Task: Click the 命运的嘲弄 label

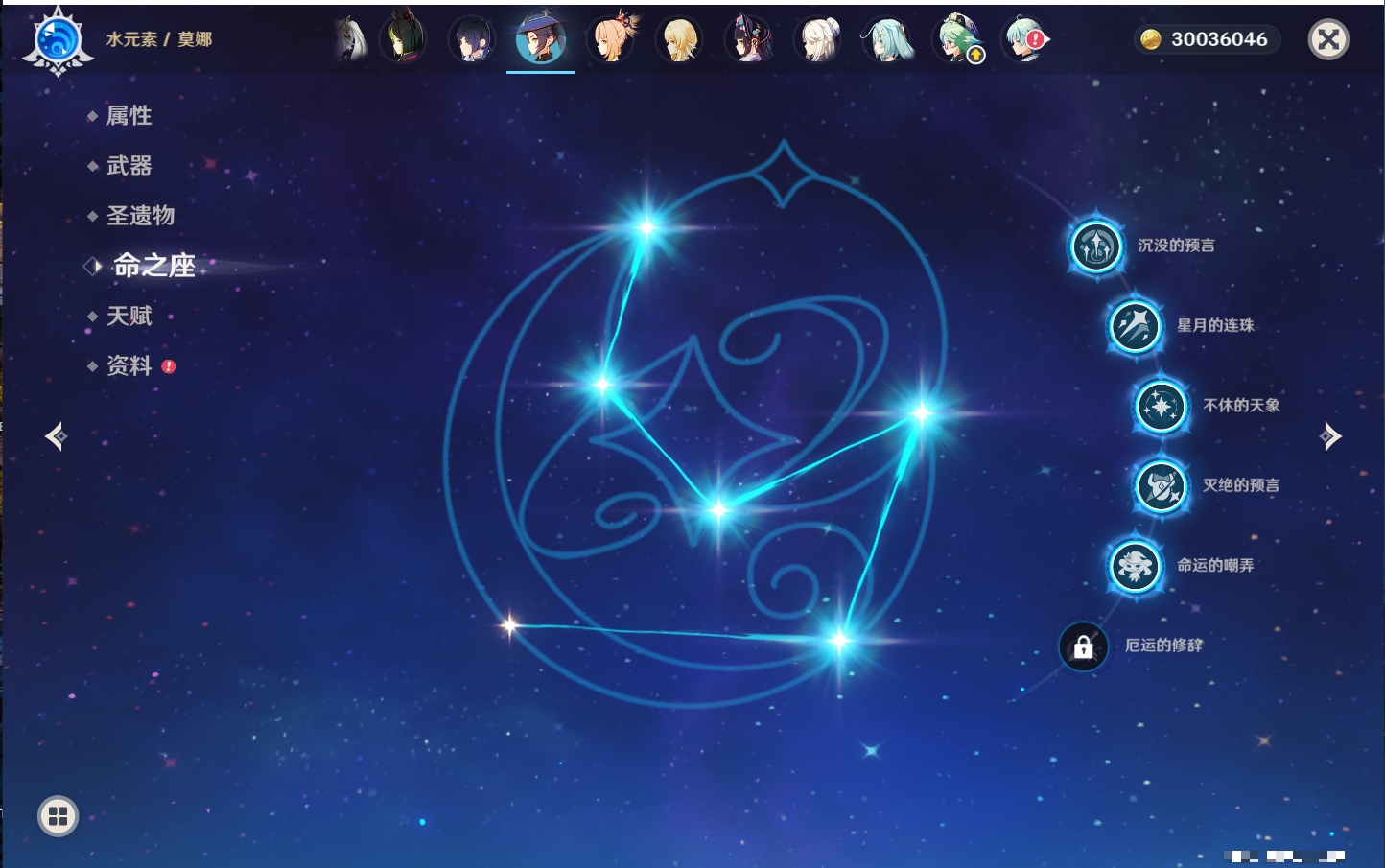Action: click(1215, 566)
